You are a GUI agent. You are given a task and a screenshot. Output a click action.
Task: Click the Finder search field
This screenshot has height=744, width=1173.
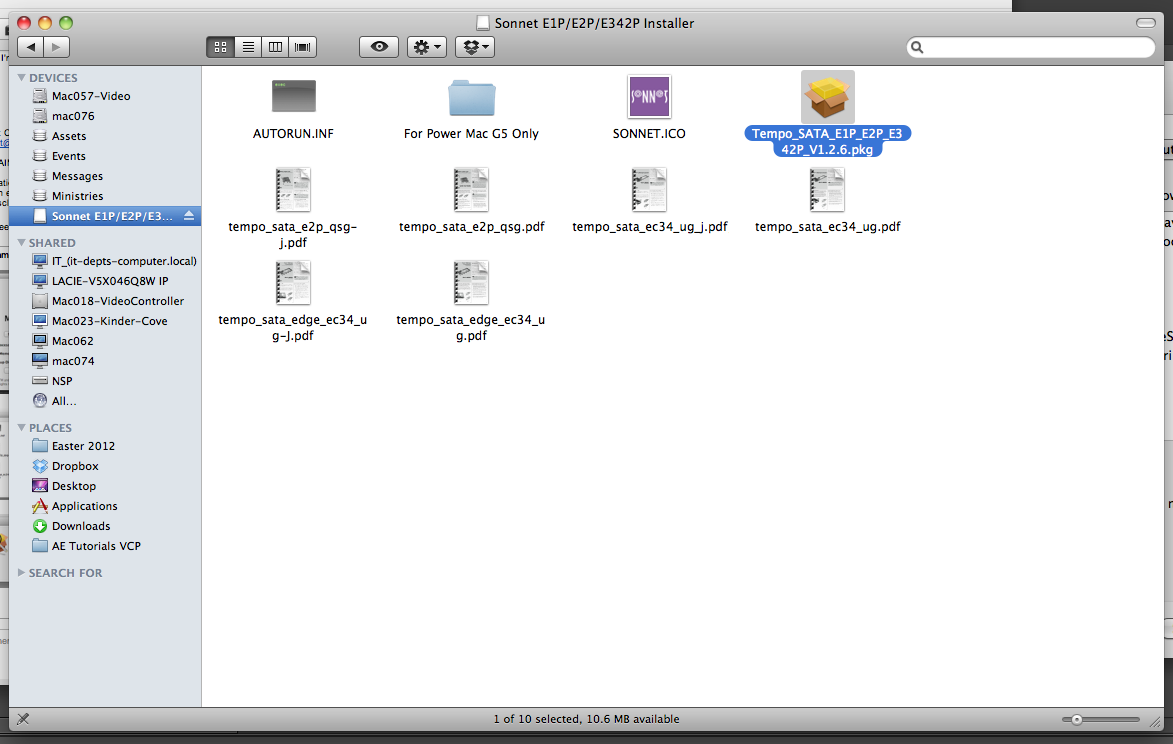tap(1030, 47)
